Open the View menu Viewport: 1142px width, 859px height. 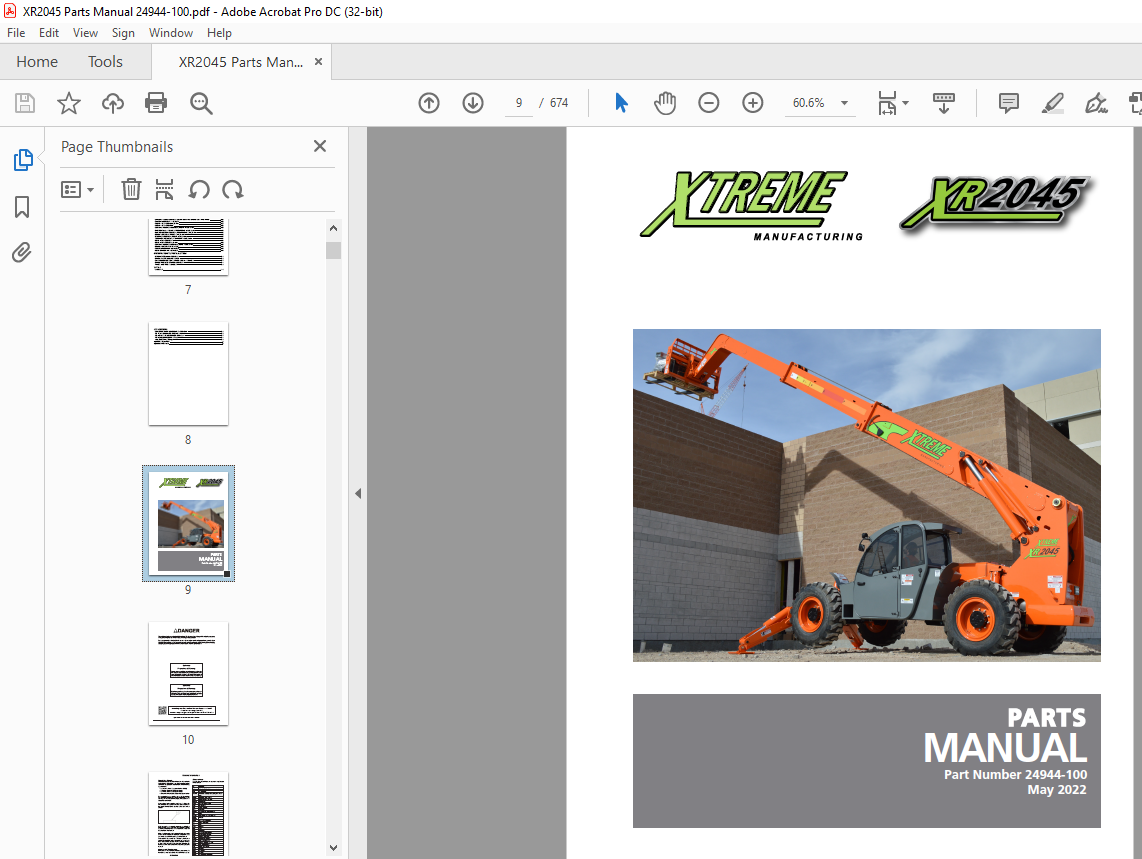[x=85, y=33]
